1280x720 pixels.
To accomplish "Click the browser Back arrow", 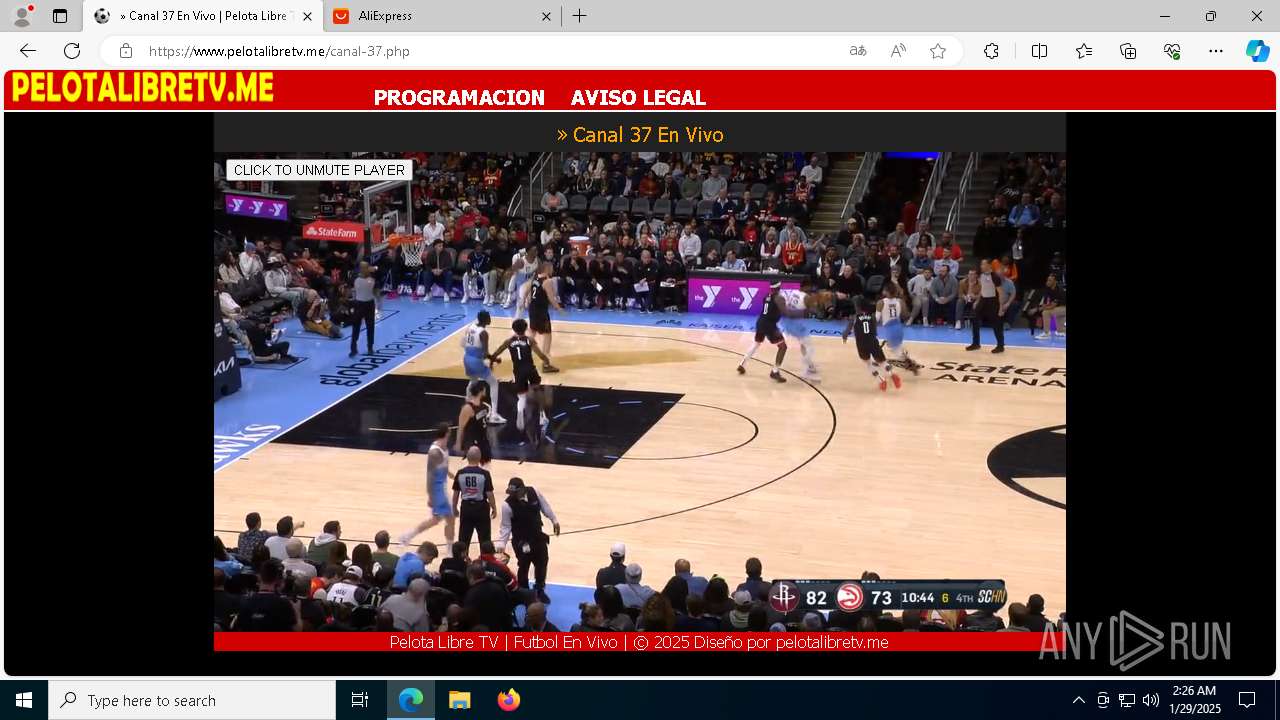I will 28,51.
